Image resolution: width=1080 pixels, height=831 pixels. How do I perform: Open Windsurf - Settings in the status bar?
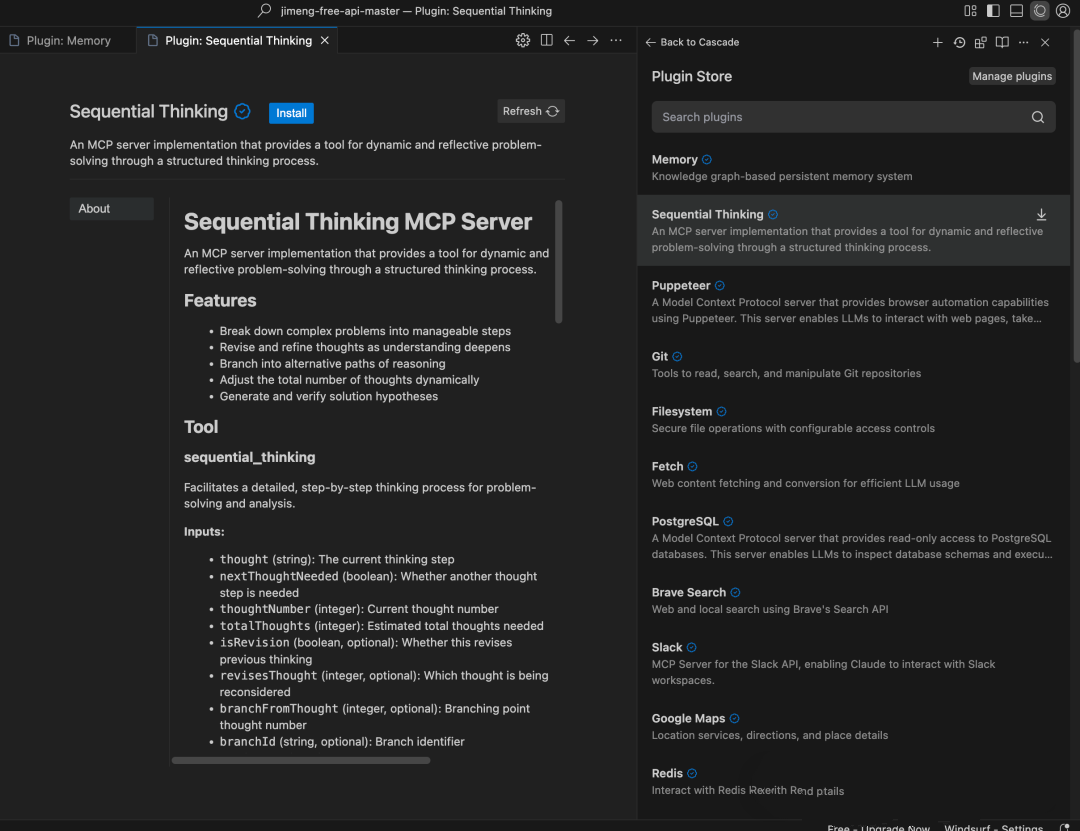click(993, 827)
